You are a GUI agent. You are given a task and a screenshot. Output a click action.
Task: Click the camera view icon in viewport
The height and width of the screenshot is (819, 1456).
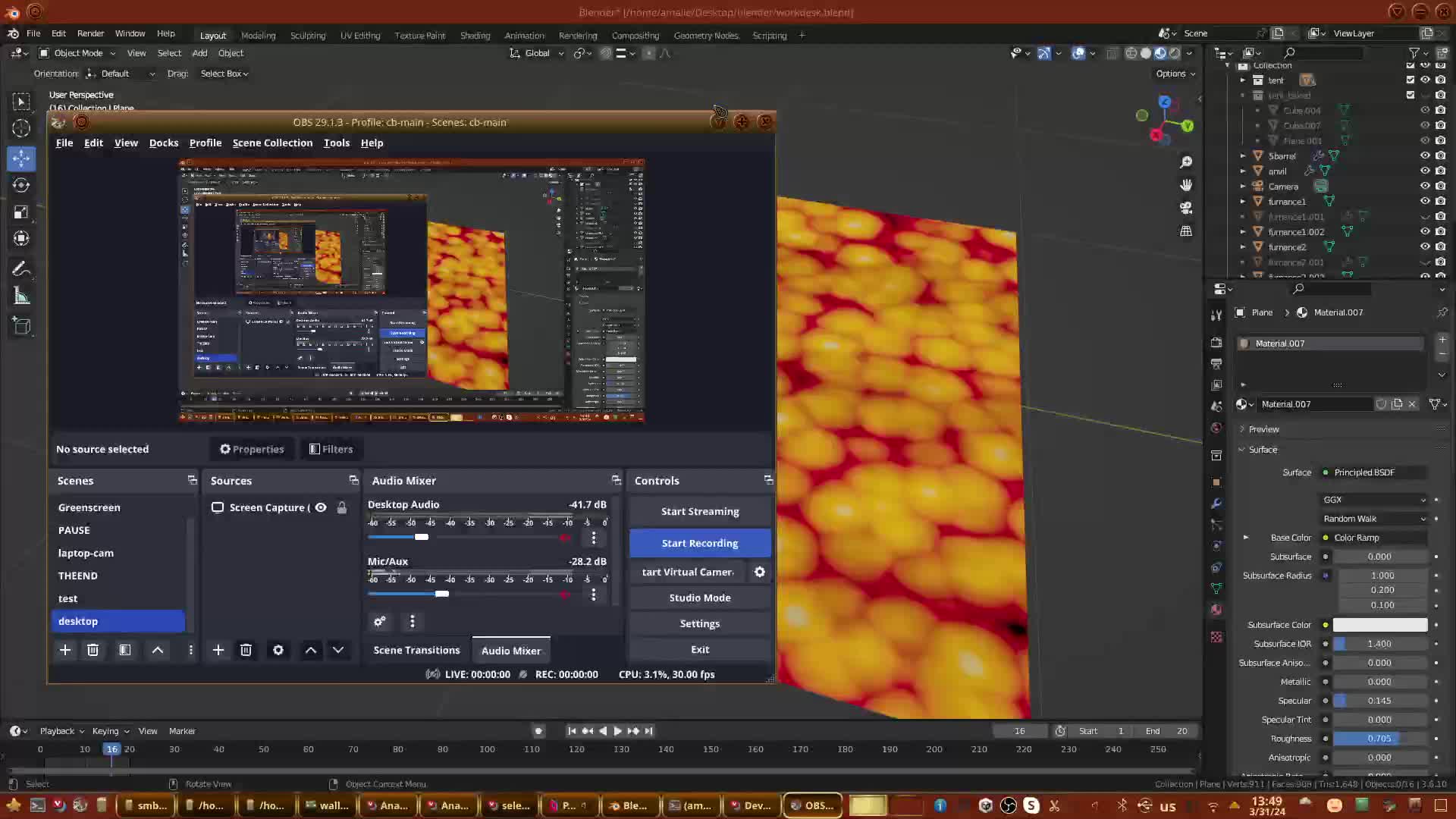click(x=1186, y=207)
